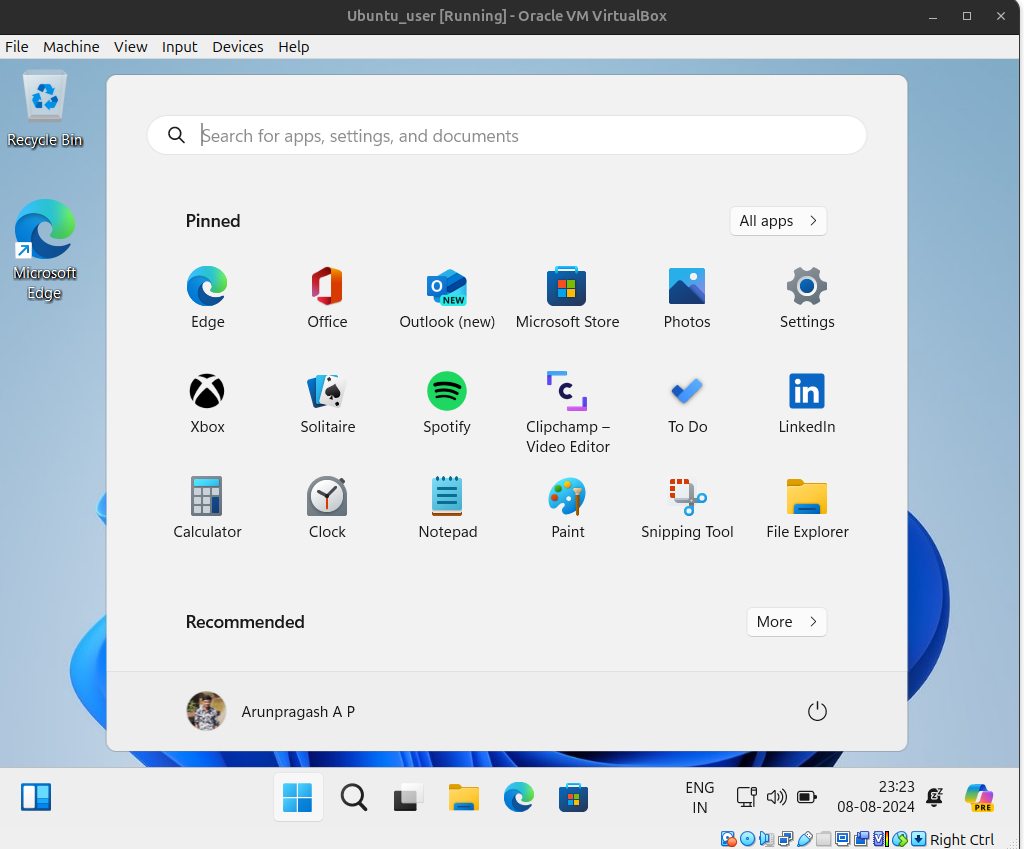Click VirtualBox keyboard capture arrow icon

[x=918, y=839]
